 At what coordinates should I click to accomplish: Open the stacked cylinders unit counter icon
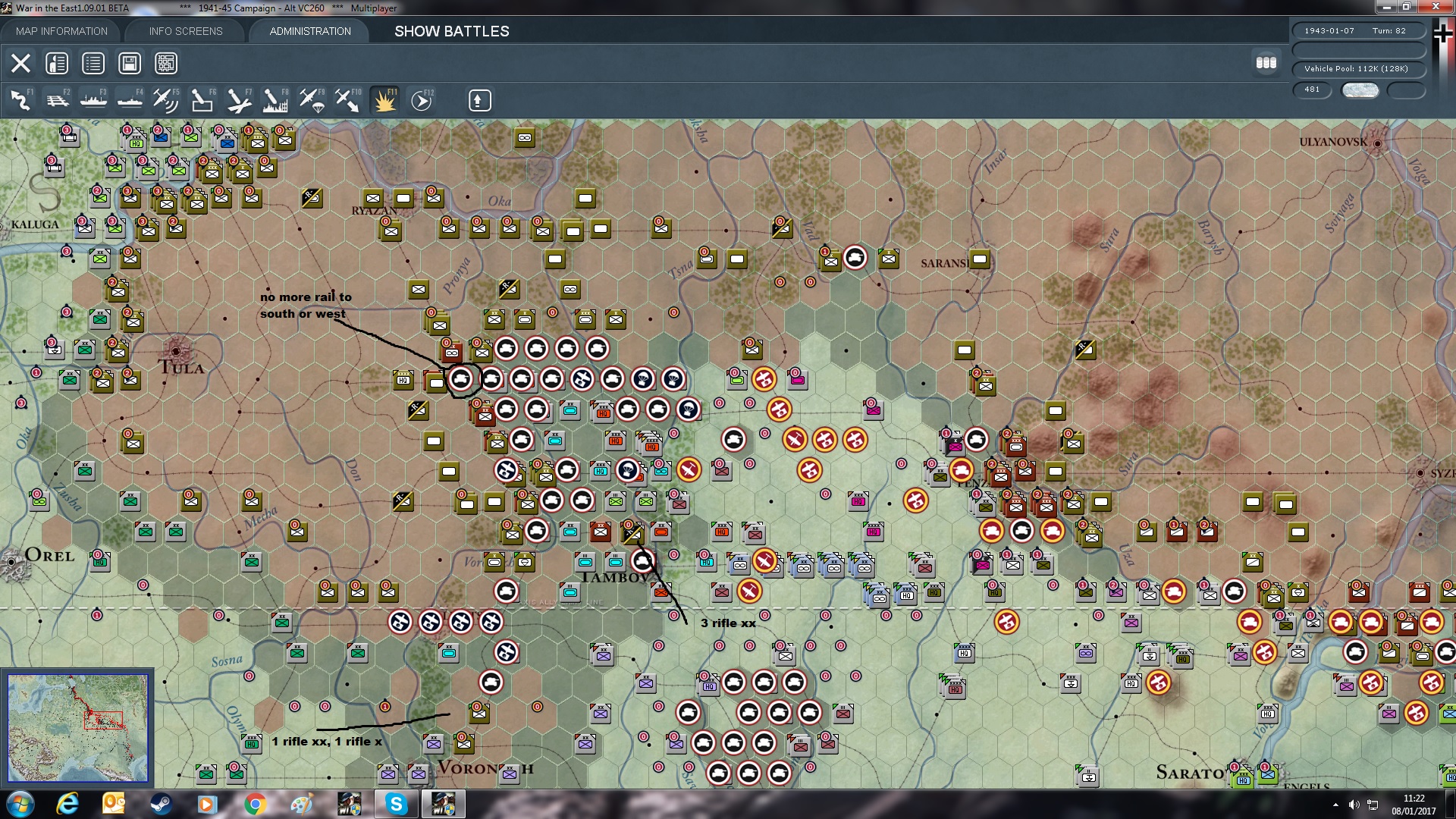click(1266, 63)
